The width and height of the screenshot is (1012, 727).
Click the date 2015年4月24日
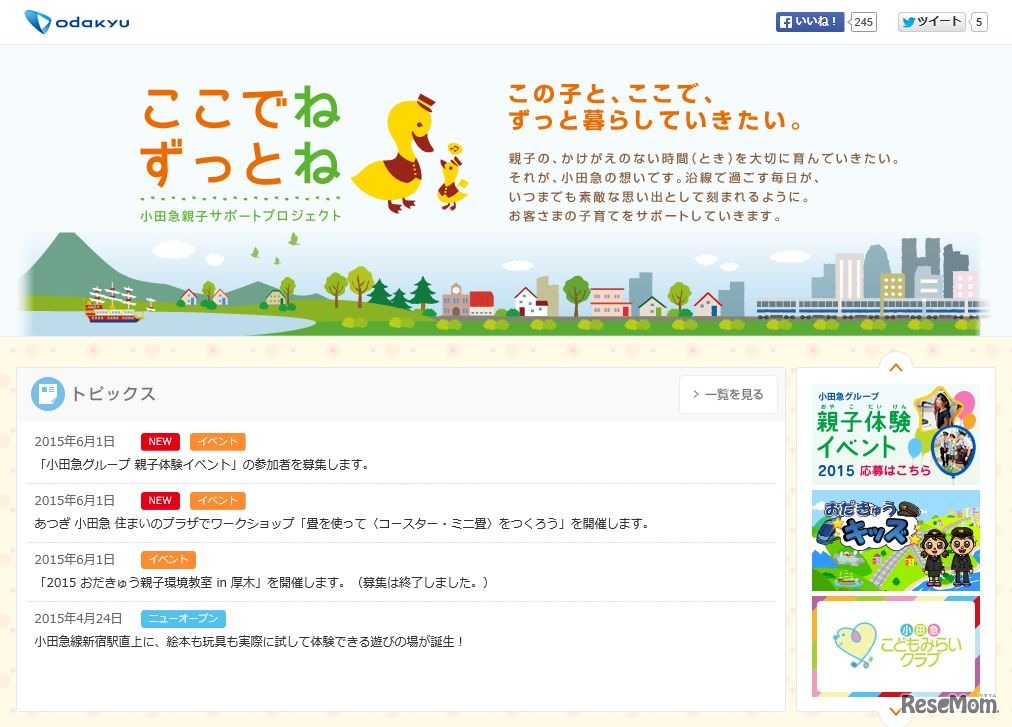point(78,619)
